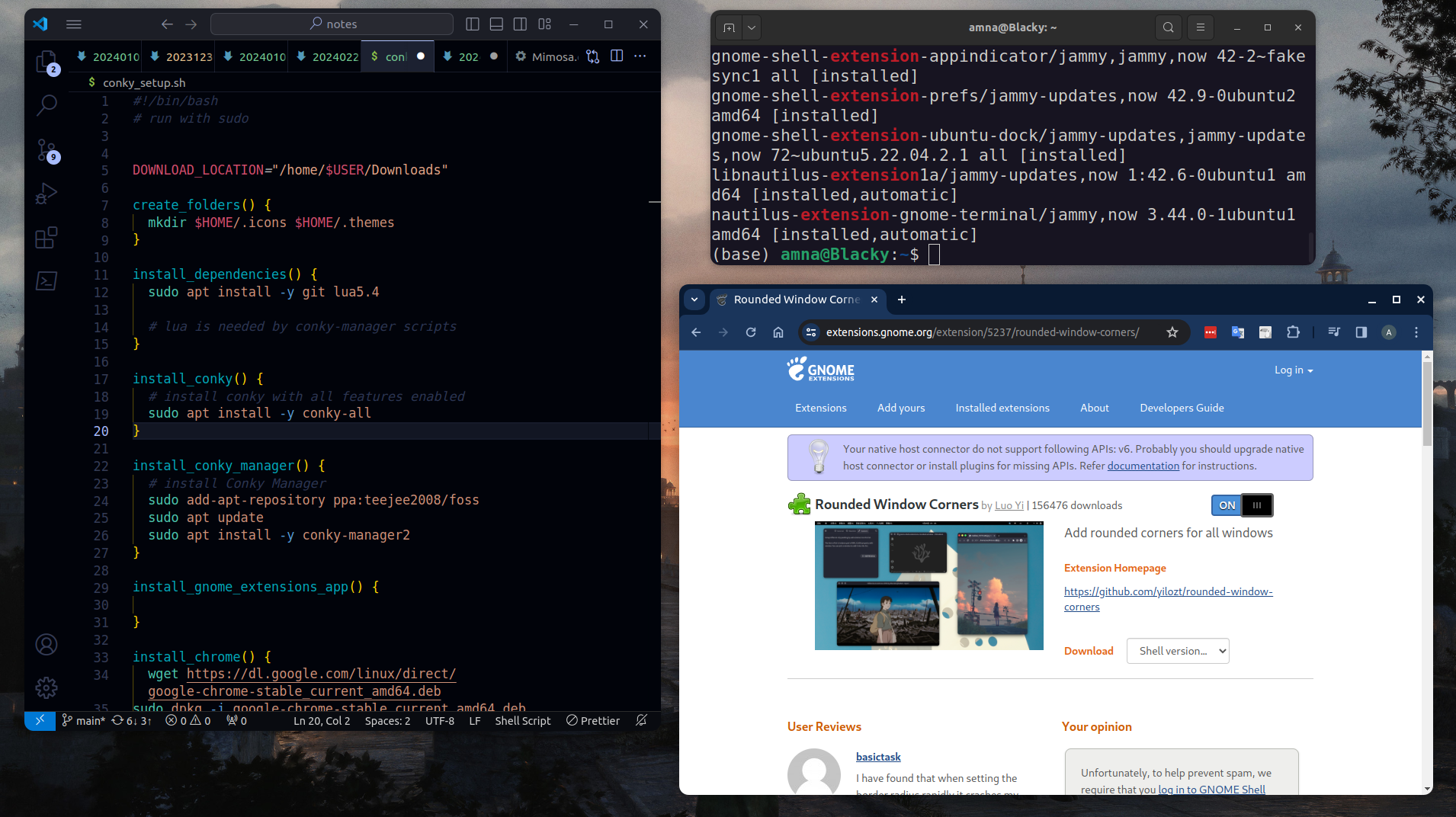Change indentation via Spaces: 2
1456x817 pixels.
point(387,720)
